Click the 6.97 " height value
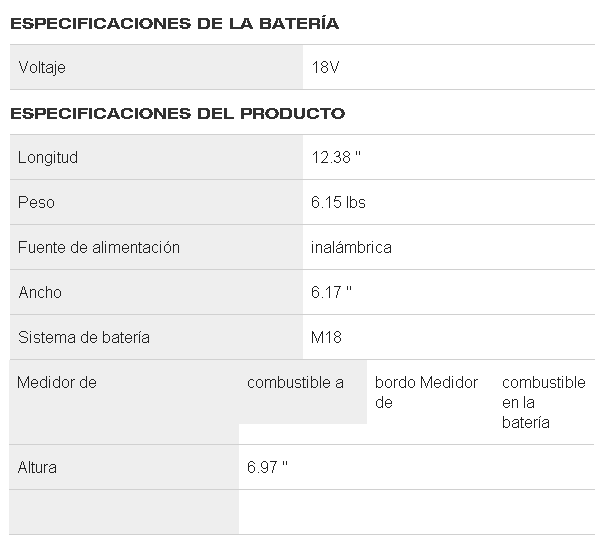The image size is (613, 546). pos(267,467)
